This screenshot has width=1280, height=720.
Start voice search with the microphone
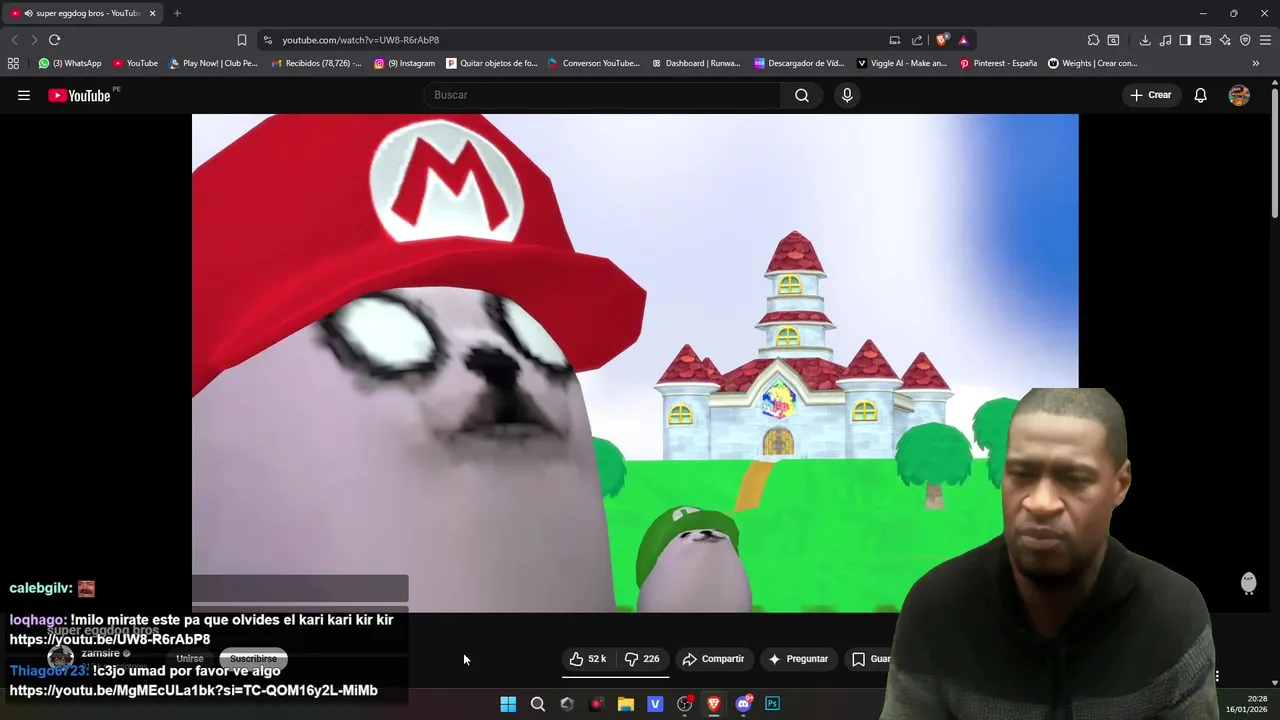(x=847, y=95)
